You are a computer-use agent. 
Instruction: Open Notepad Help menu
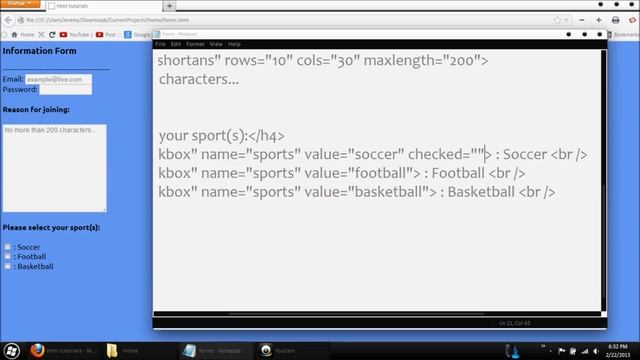click(234, 44)
